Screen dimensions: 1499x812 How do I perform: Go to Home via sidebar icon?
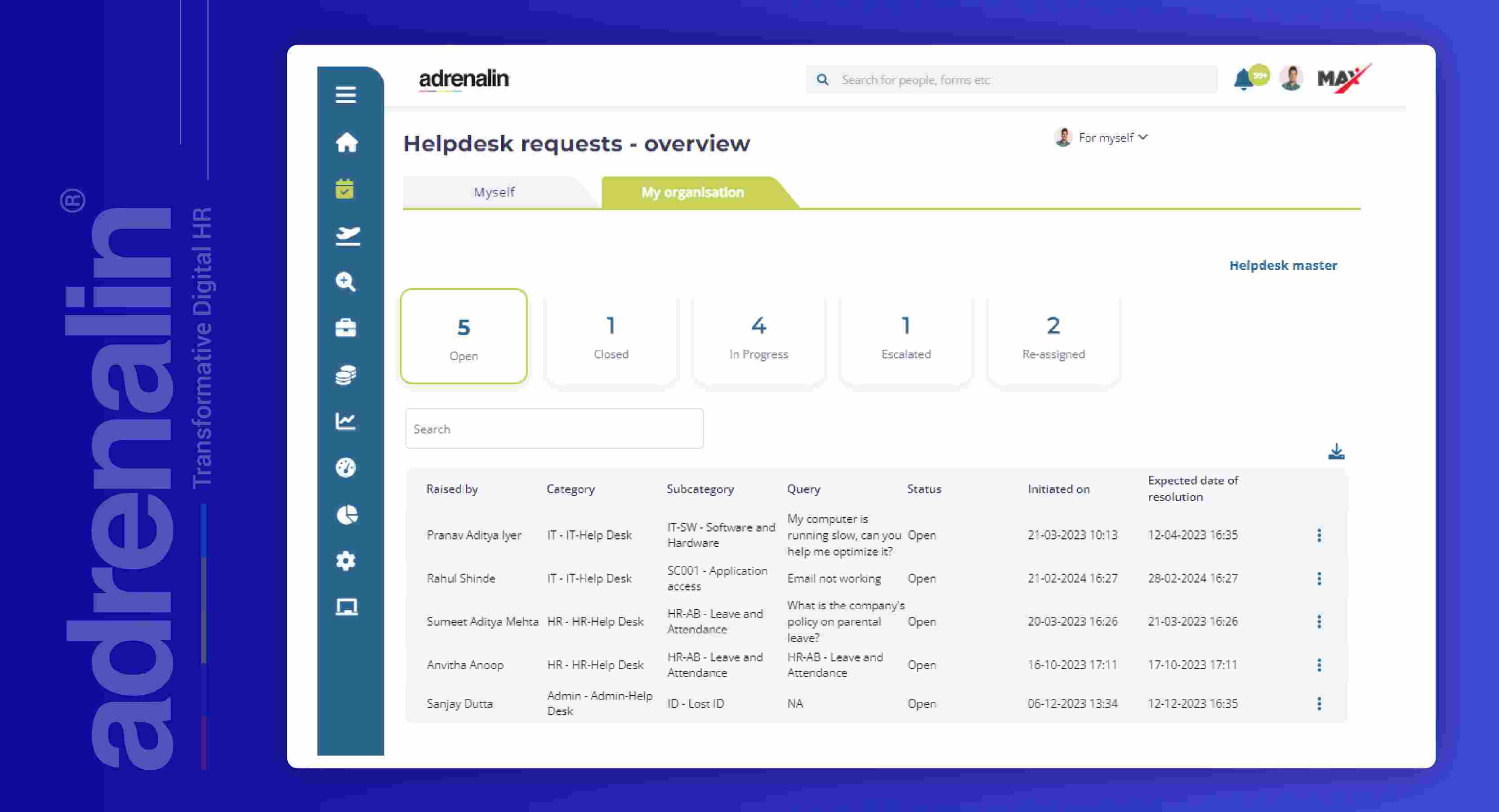[x=347, y=142]
